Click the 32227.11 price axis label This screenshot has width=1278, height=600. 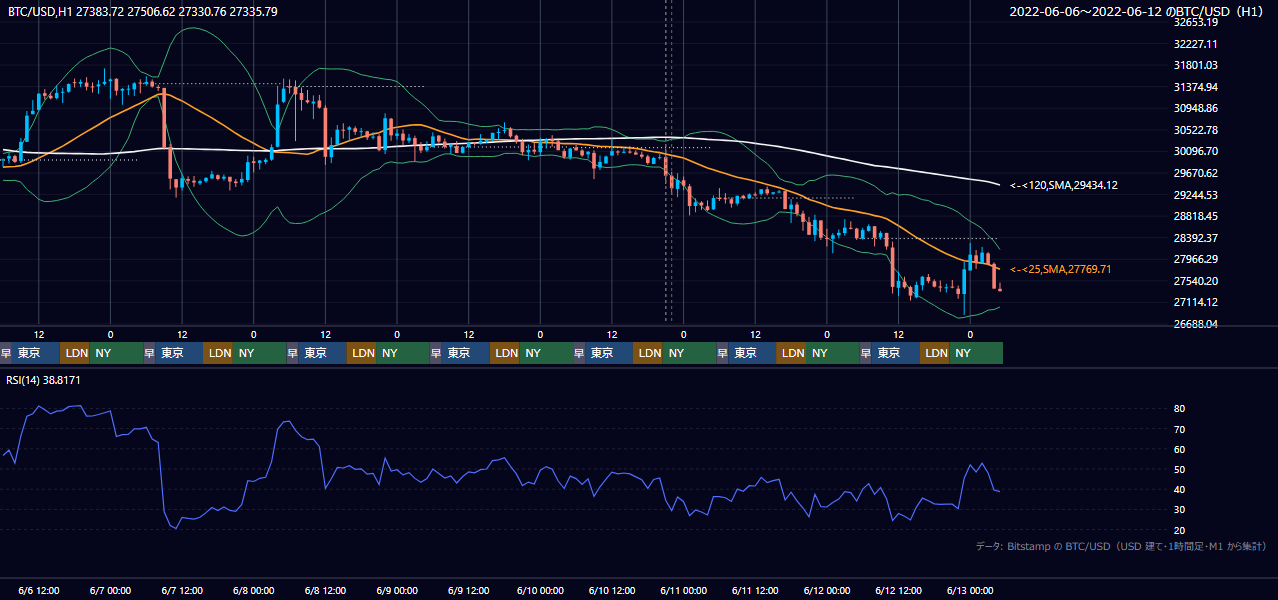1195,44
